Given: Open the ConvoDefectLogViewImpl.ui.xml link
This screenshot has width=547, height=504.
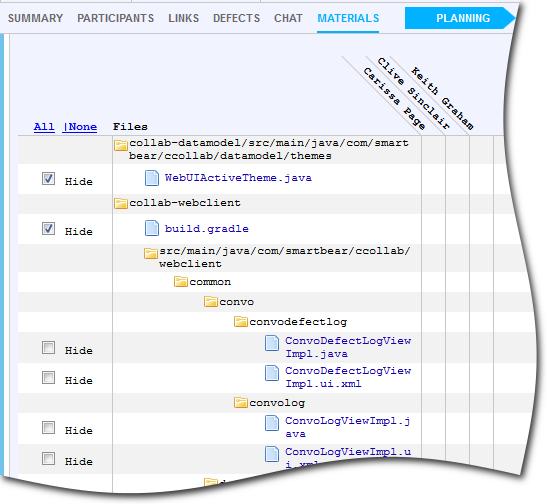Looking at the screenshot, I should (348, 377).
